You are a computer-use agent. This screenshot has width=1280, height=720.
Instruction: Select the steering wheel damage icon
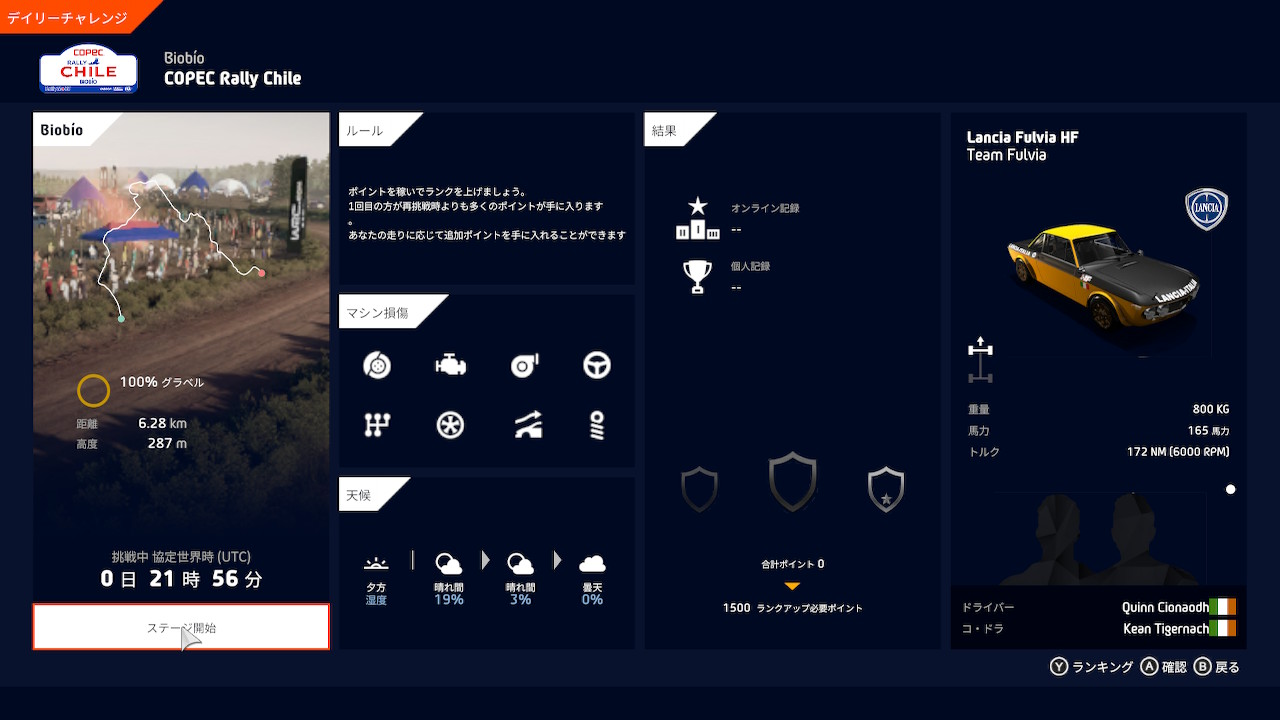click(597, 366)
